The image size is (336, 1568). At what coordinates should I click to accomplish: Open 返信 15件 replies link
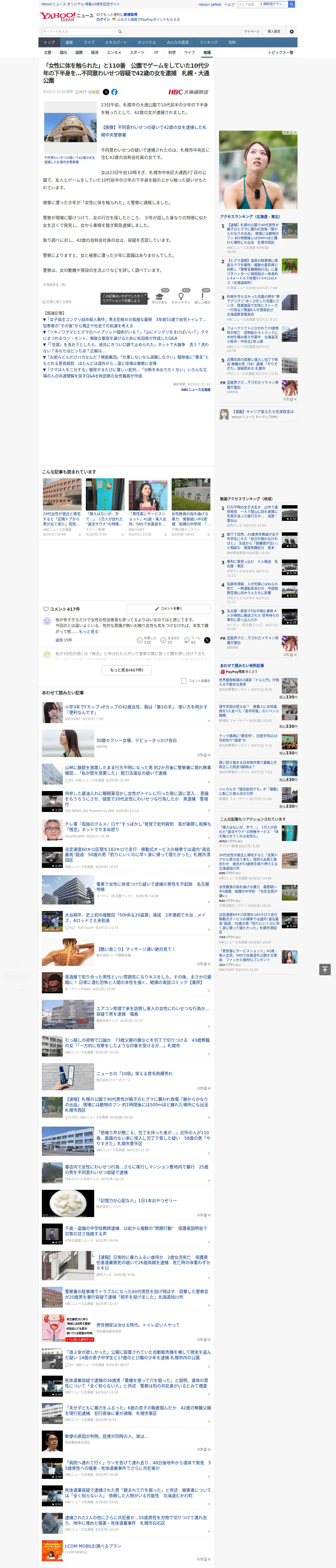pos(63,640)
